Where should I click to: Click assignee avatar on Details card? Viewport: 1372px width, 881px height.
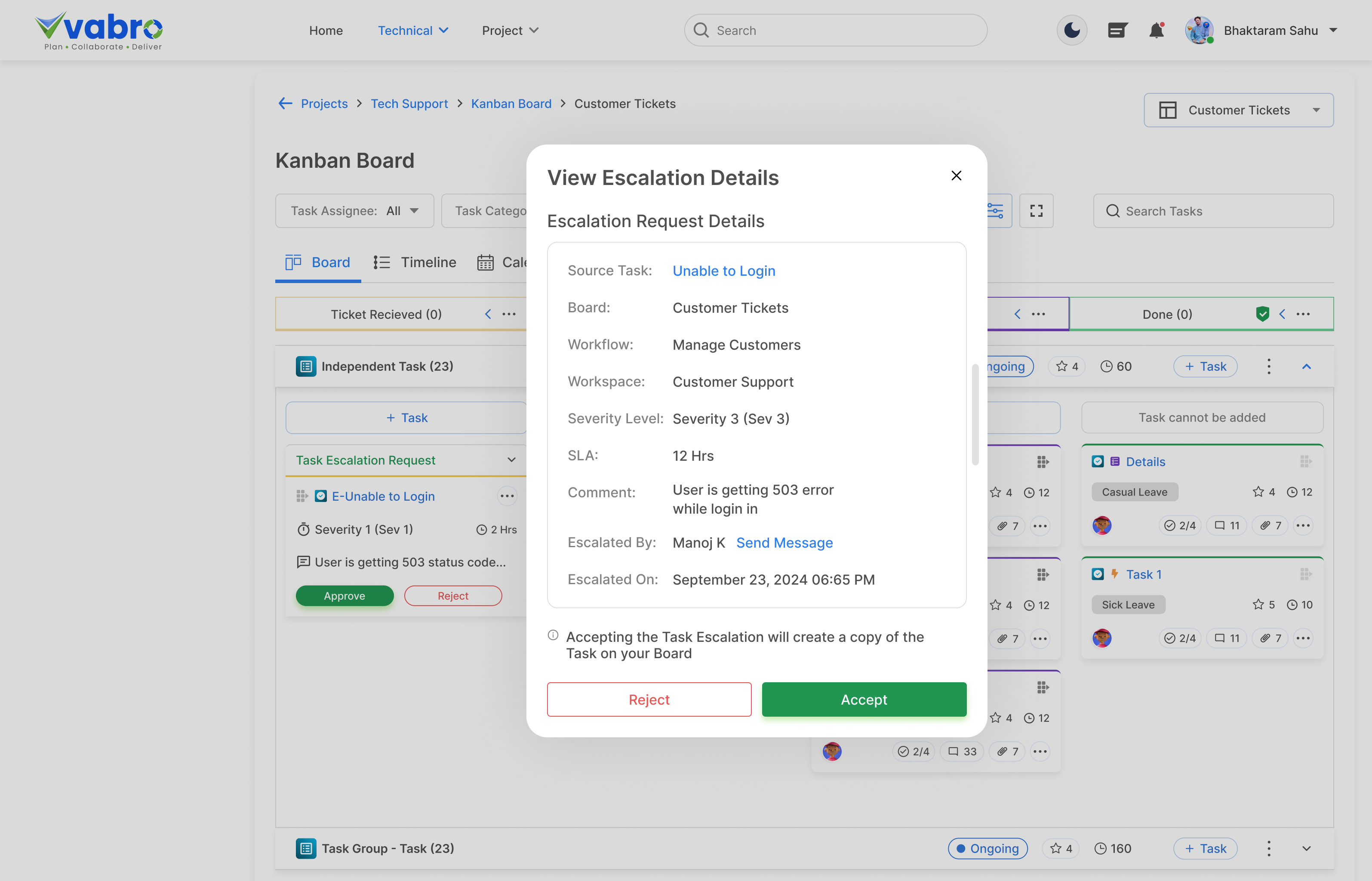[x=1102, y=525]
